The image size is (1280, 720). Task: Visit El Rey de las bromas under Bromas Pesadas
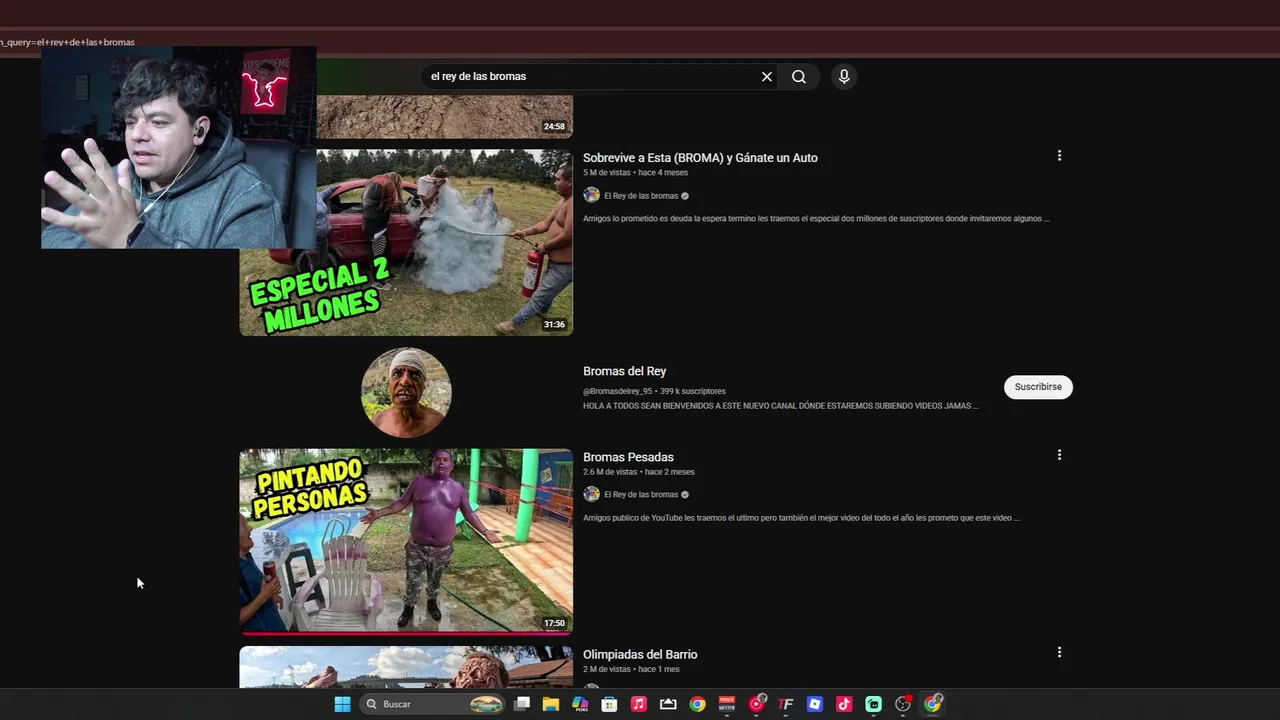(641, 494)
